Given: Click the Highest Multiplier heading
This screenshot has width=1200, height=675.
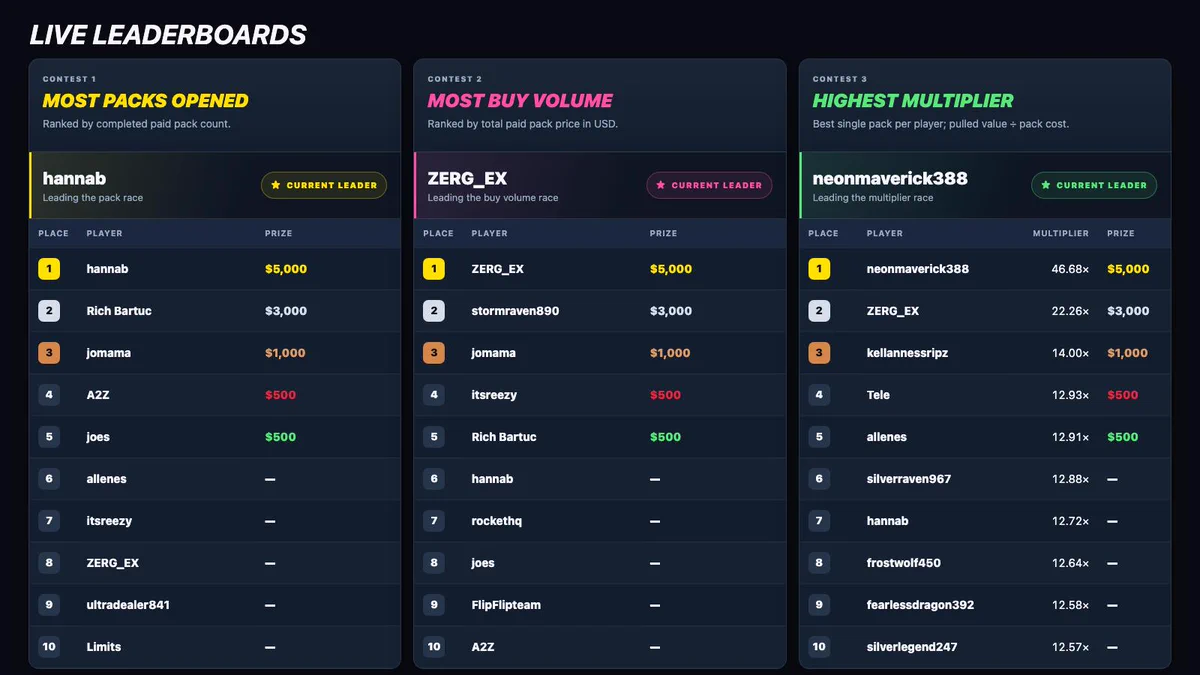Looking at the screenshot, I should [913, 101].
